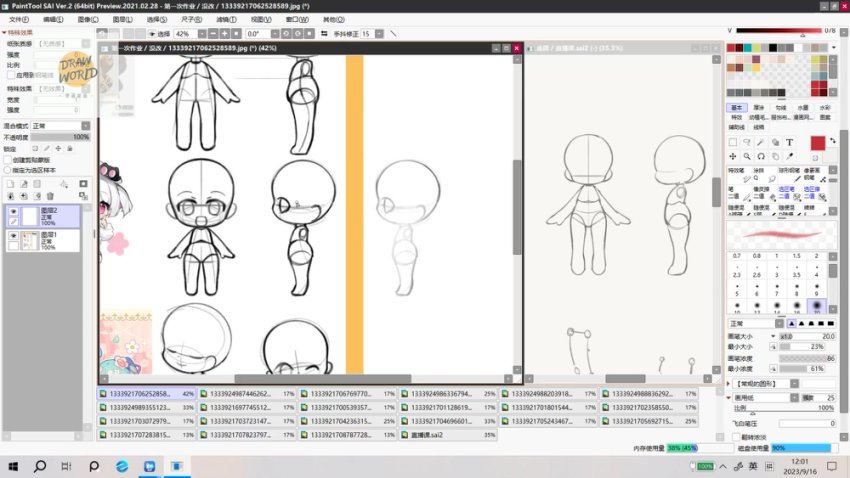Select the rectangular selection tool

pyautogui.click(x=733, y=143)
